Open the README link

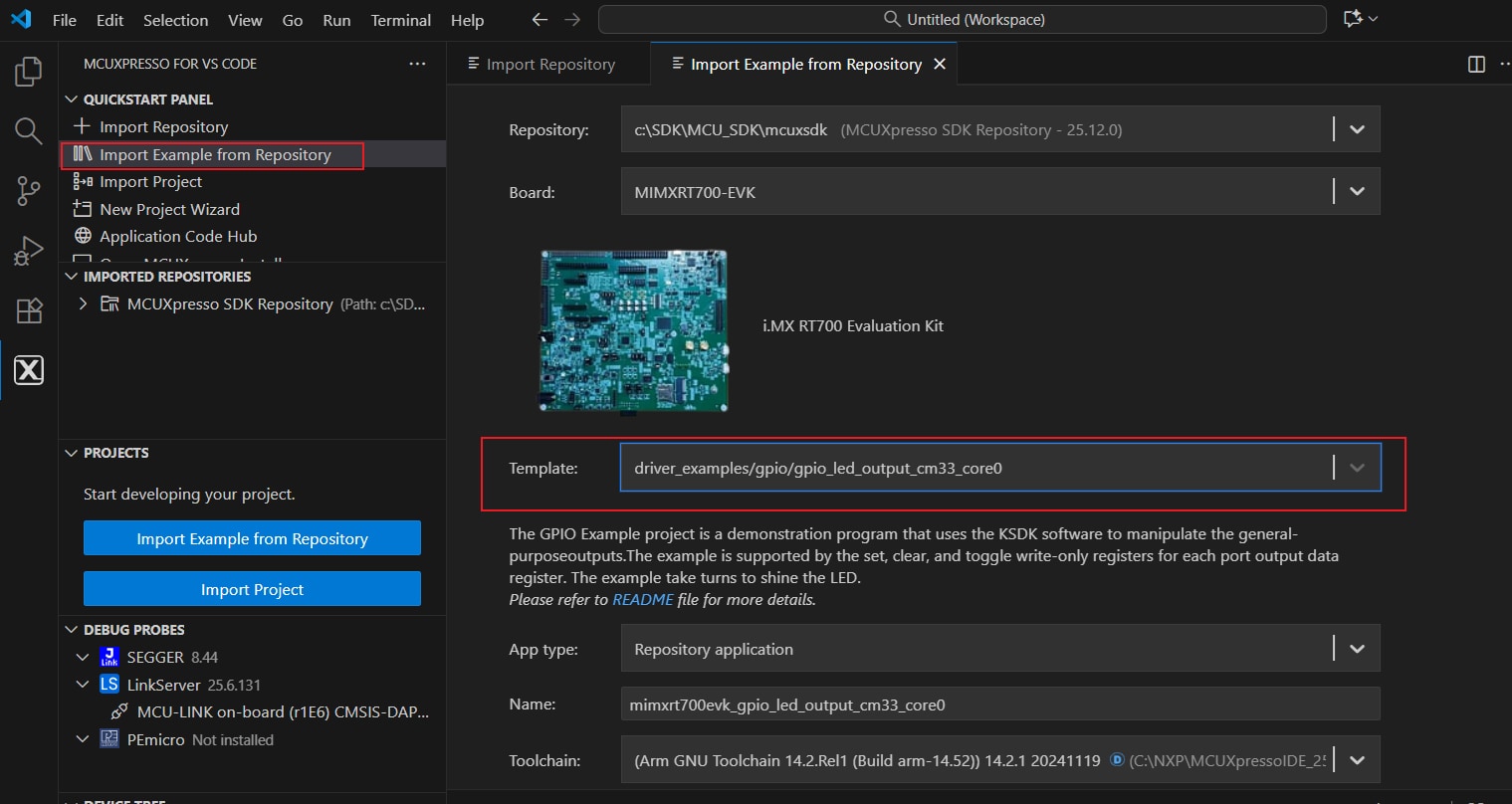tap(643, 600)
